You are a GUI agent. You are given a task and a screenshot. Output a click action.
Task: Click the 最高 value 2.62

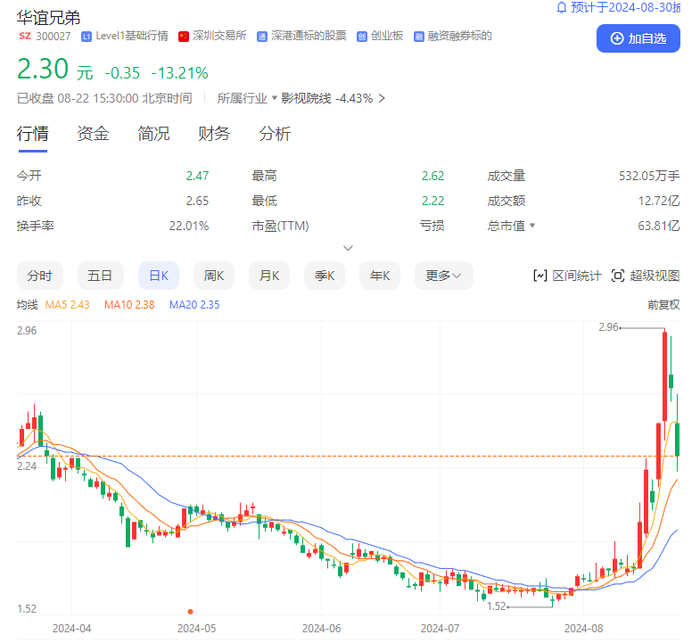(433, 176)
